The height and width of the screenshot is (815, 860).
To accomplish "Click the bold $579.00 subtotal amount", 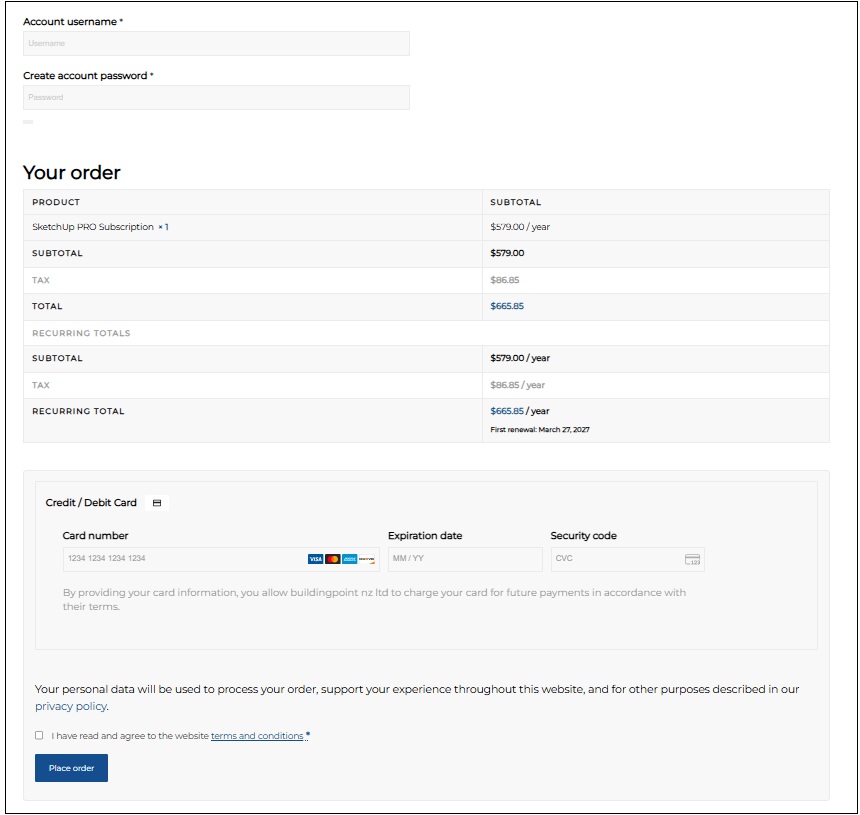I will (x=507, y=253).
